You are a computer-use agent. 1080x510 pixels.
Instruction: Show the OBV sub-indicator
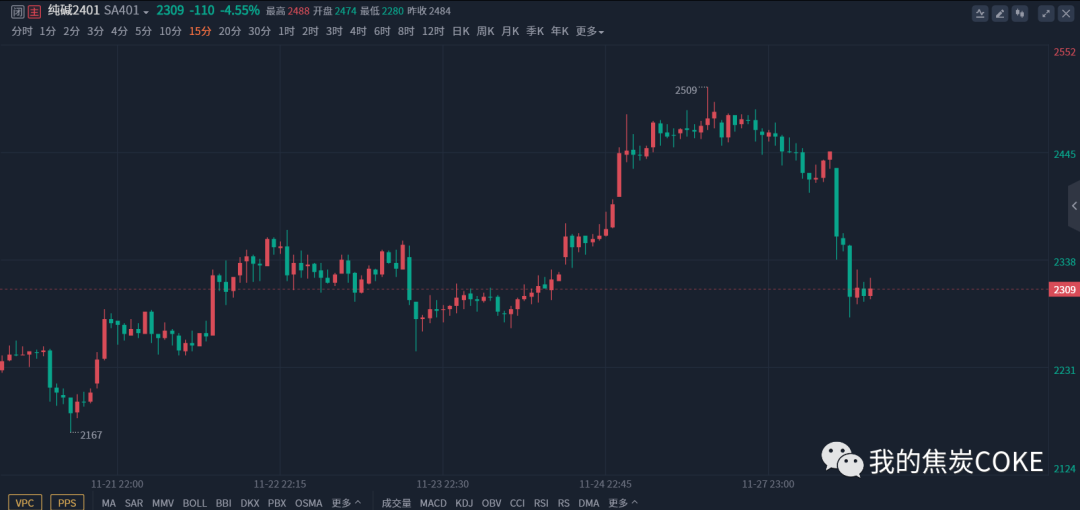click(x=492, y=503)
